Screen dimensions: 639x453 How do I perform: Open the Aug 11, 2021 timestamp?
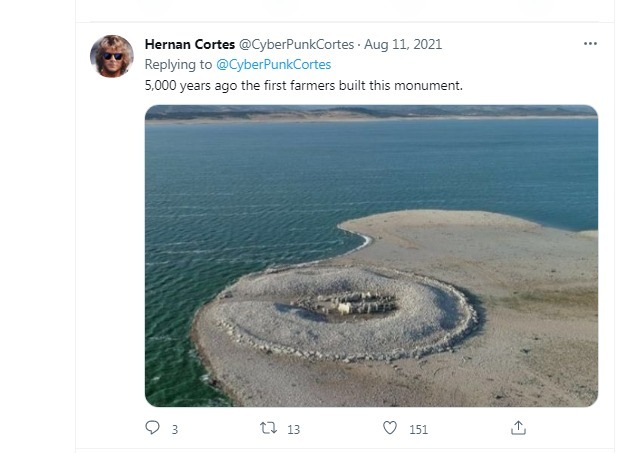403,45
